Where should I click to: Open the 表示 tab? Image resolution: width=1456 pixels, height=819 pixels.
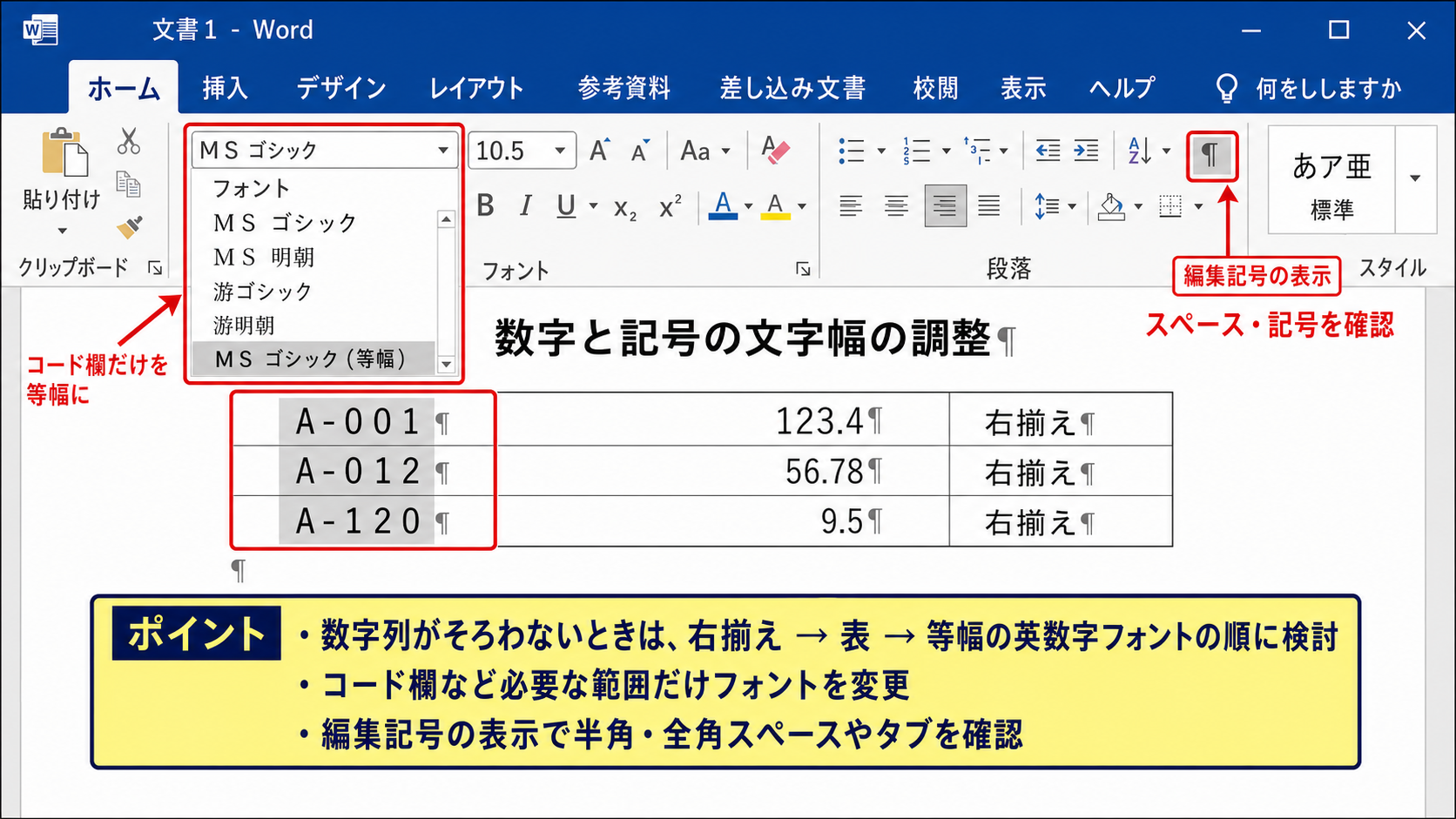tap(1023, 88)
